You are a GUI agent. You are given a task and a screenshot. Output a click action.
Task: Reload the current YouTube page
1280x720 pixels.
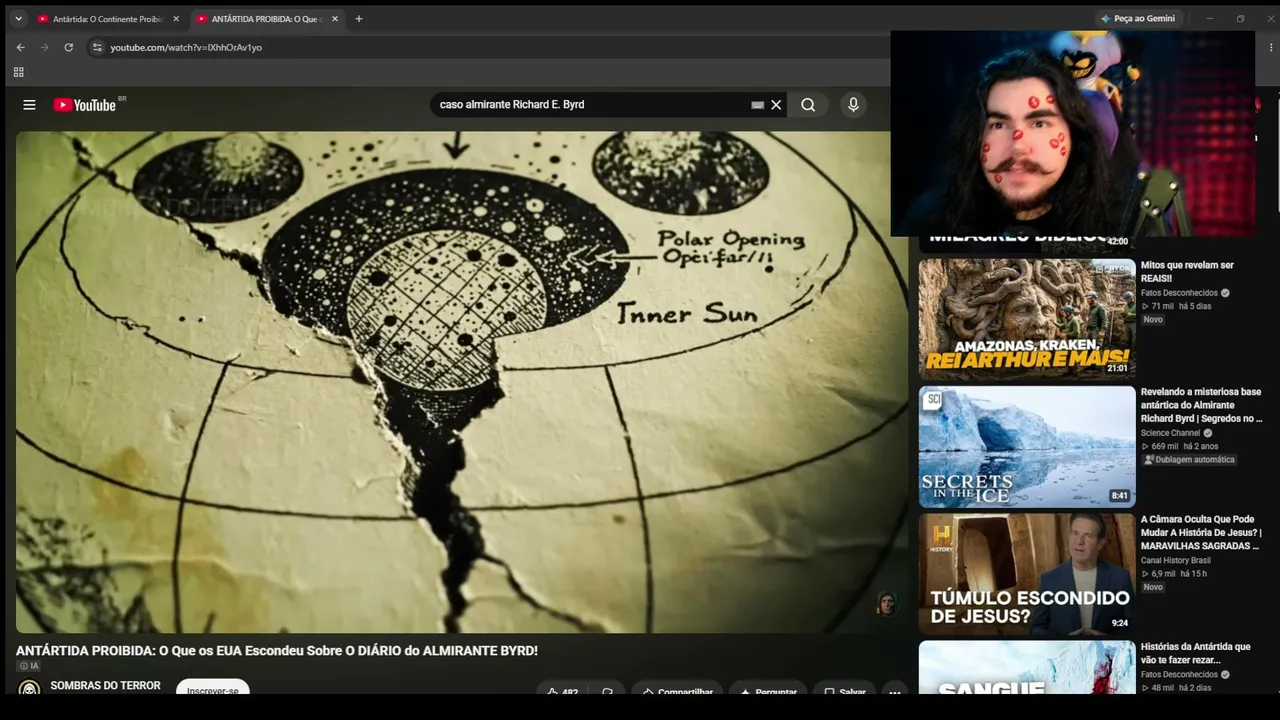(69, 47)
